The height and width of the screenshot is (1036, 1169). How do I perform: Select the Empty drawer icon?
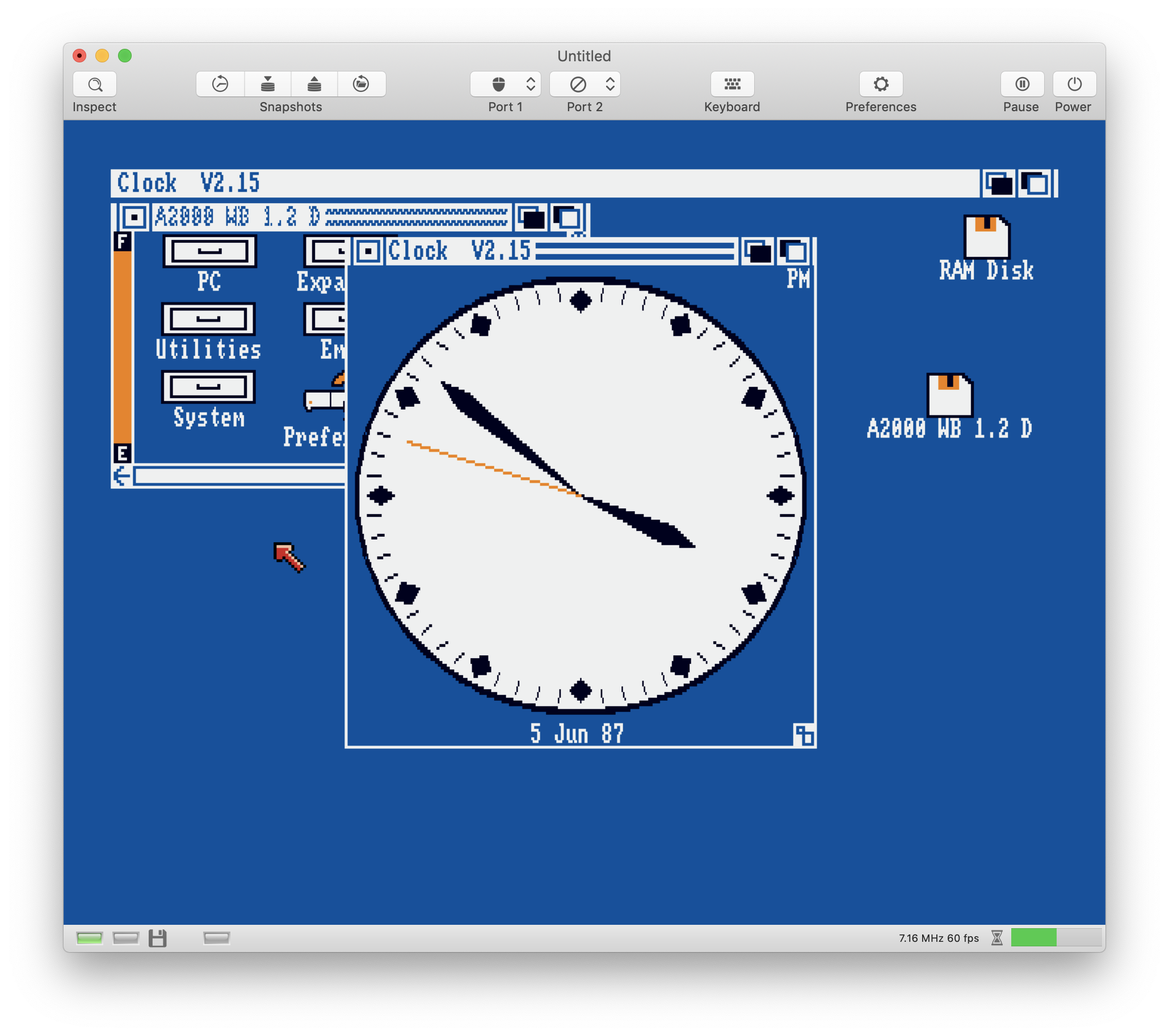coord(325,319)
